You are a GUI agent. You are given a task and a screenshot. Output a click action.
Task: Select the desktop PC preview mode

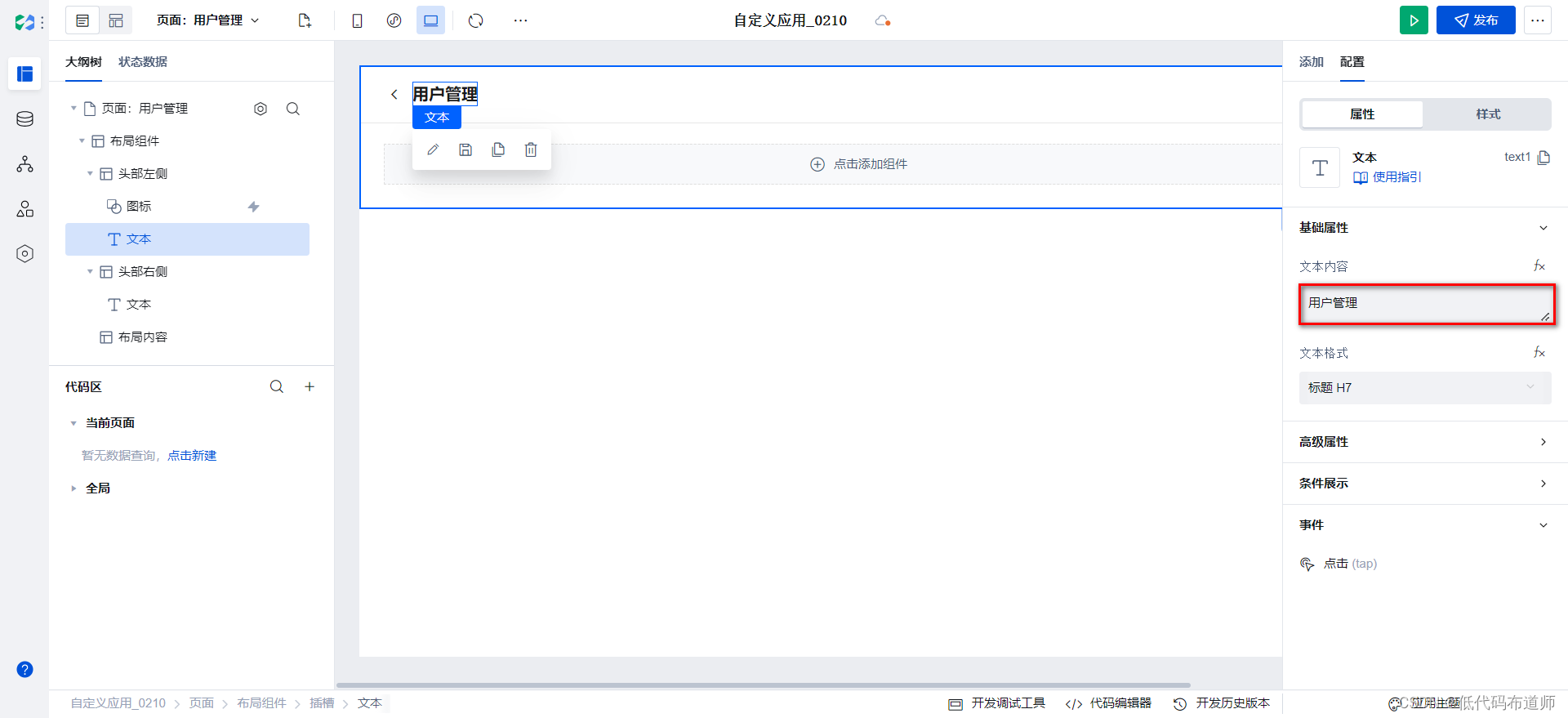point(430,20)
